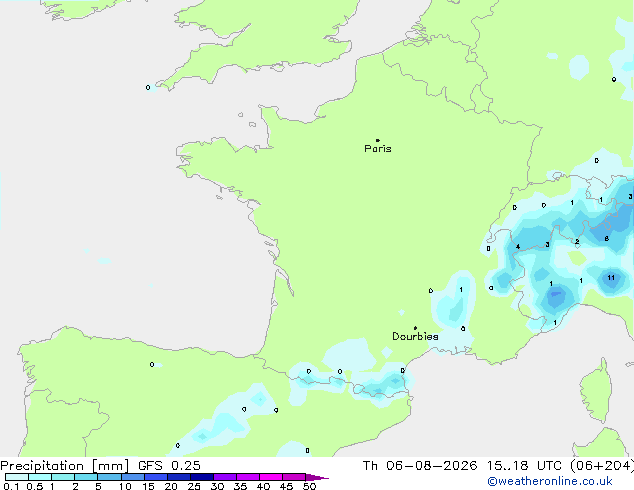The height and width of the screenshot is (490, 634).
Task: Click the '0.5' legend scale label
Action: point(35,486)
